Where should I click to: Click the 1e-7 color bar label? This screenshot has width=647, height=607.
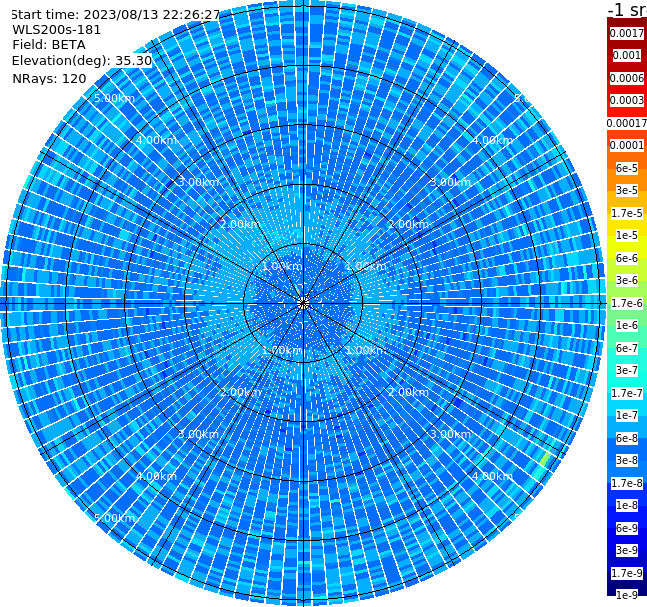pyautogui.click(x=627, y=415)
